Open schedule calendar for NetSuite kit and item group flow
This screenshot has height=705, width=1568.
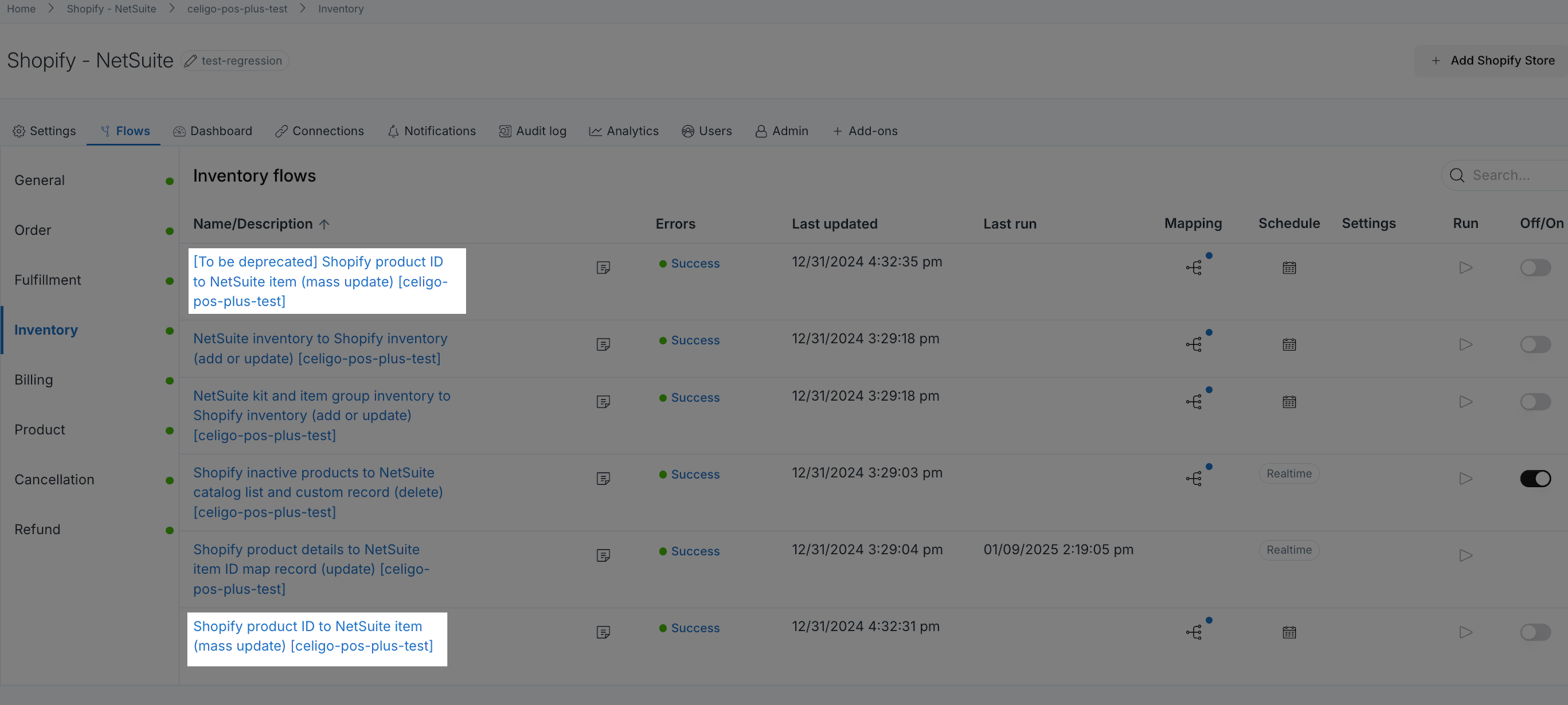coord(1289,402)
